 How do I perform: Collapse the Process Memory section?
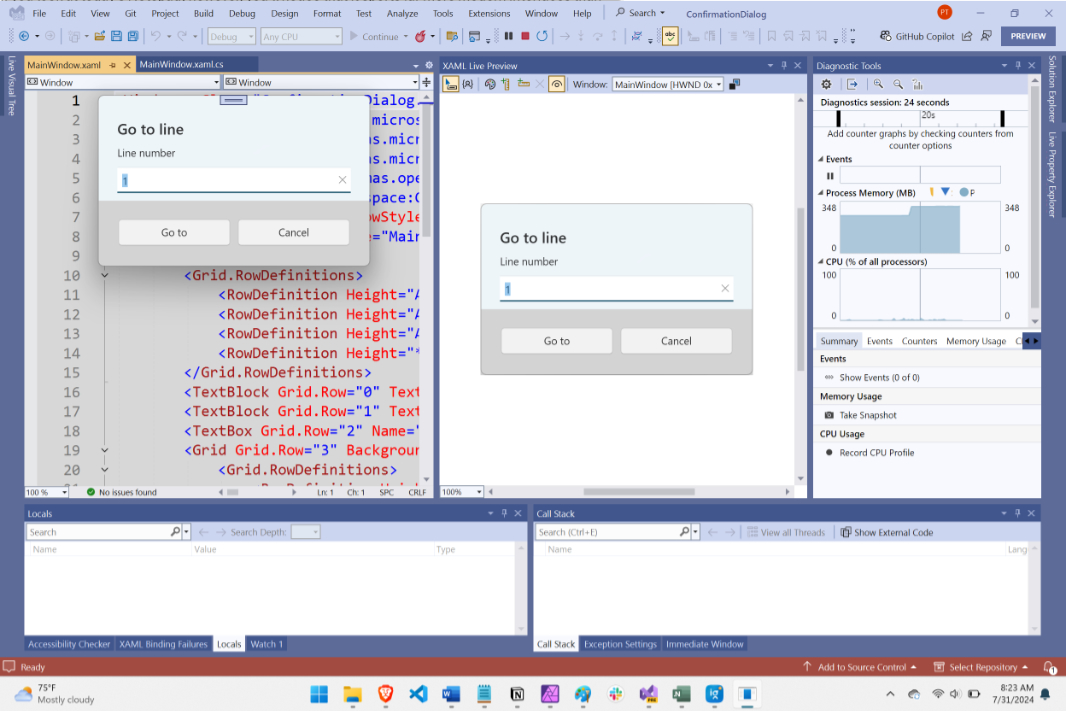tap(822, 193)
